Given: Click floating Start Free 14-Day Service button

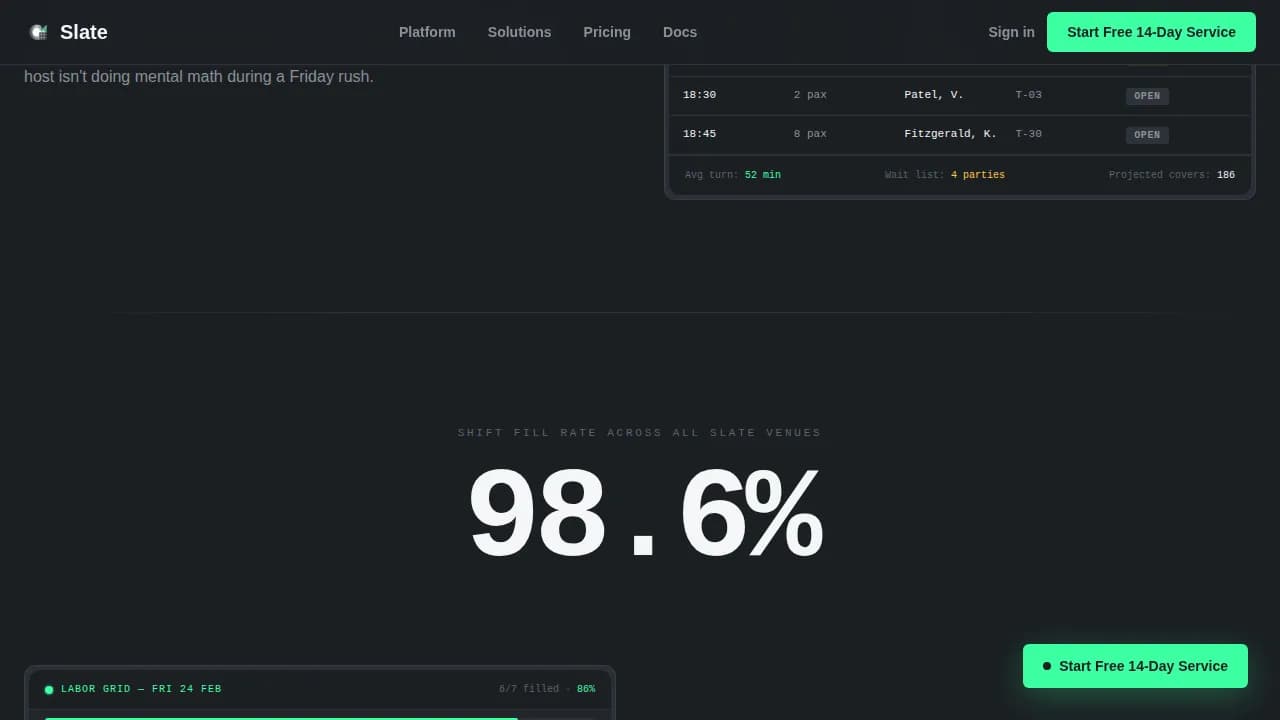Looking at the screenshot, I should (x=1135, y=666).
